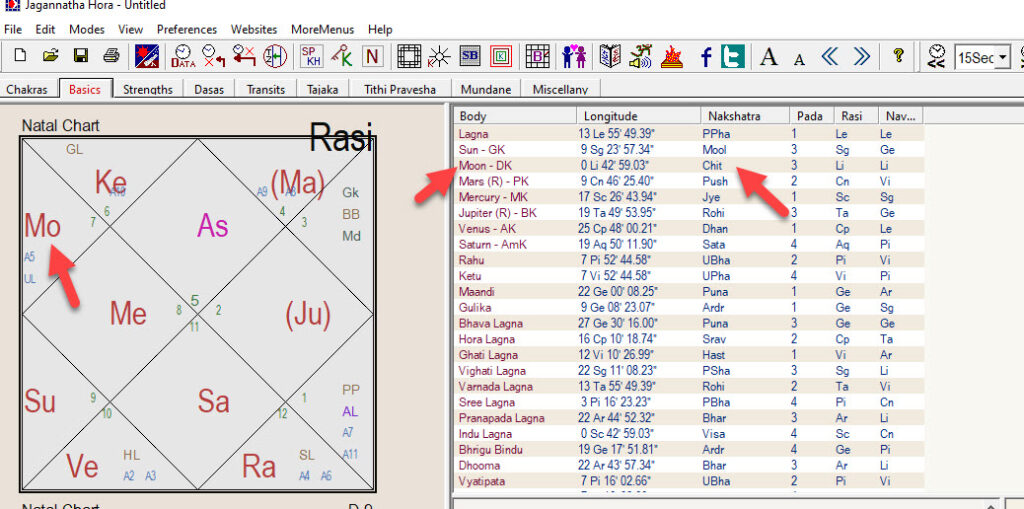Switch to the Strengths tab

(148, 89)
